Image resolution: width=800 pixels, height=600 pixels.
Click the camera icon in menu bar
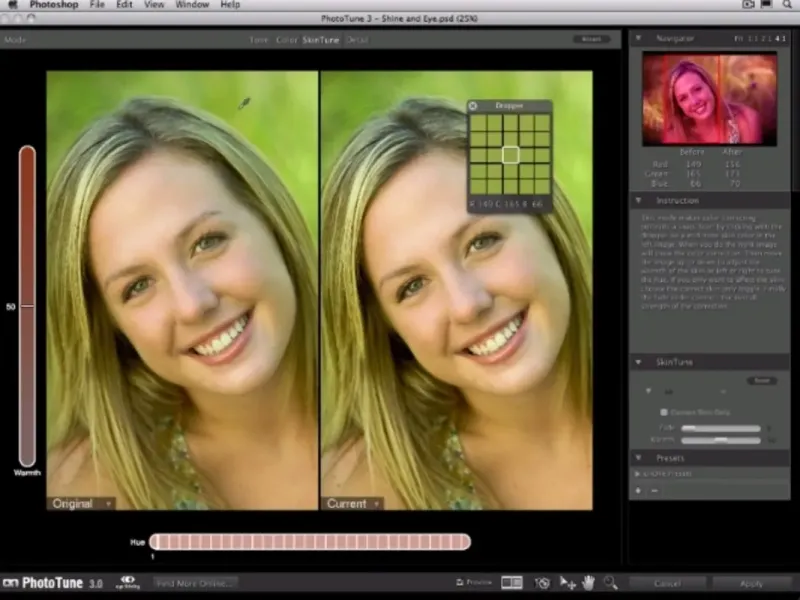click(x=748, y=5)
